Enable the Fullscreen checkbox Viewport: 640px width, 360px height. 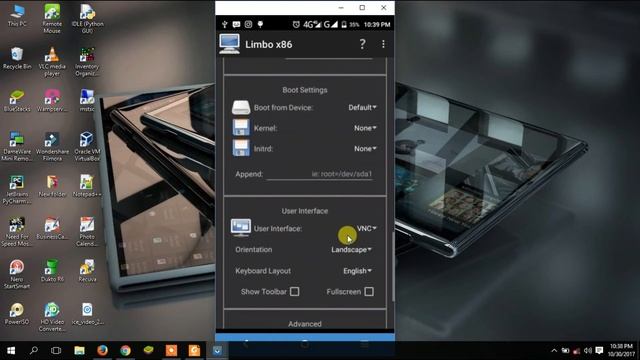pyautogui.click(x=369, y=291)
